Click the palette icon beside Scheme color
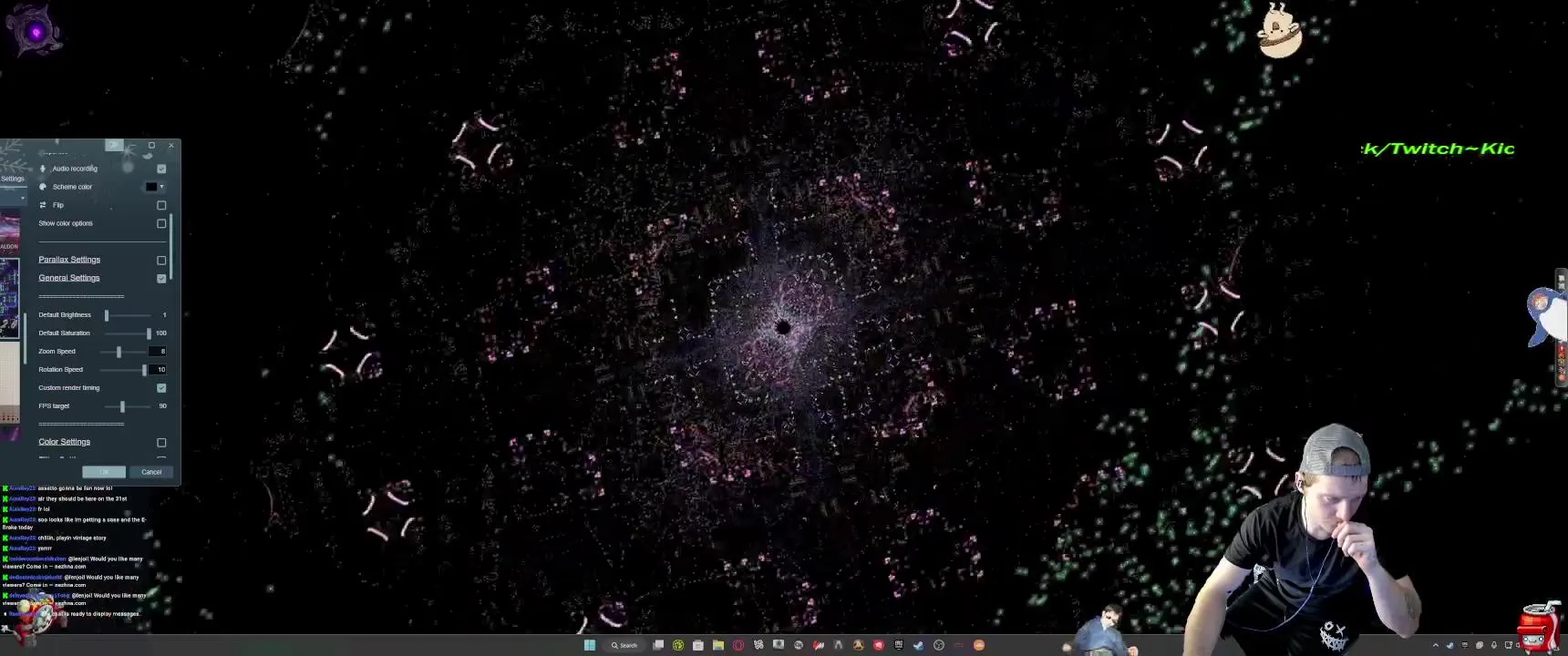Image resolution: width=1568 pixels, height=656 pixels. point(43,187)
